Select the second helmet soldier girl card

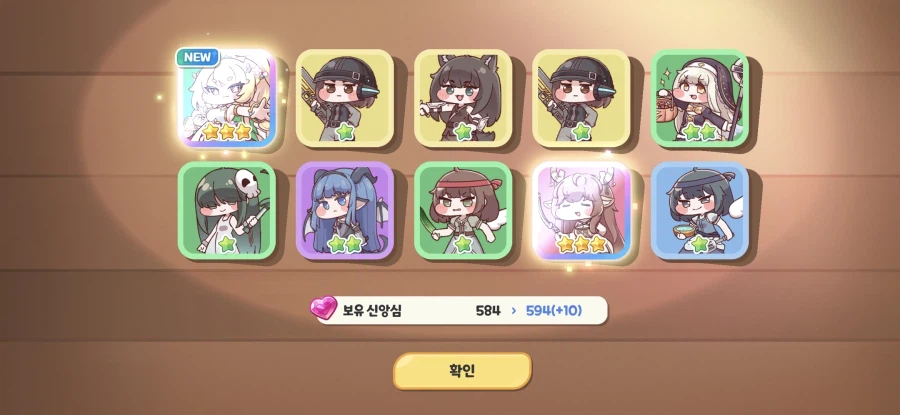click(x=581, y=98)
